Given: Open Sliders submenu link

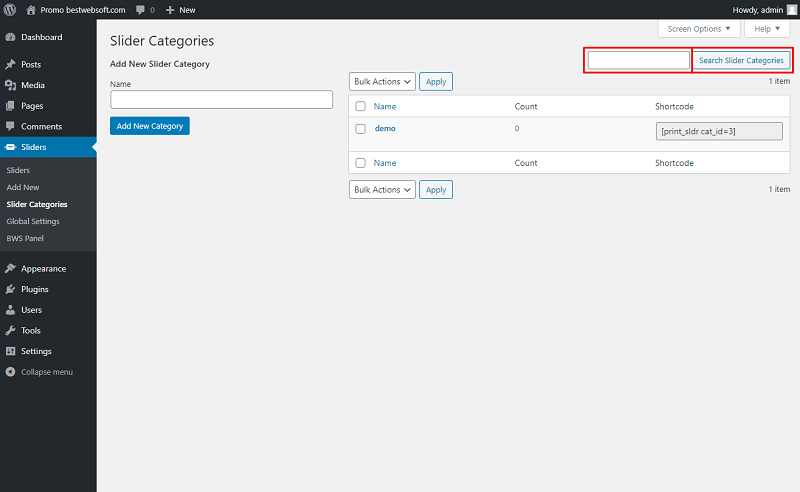Looking at the screenshot, I should 18,170.
